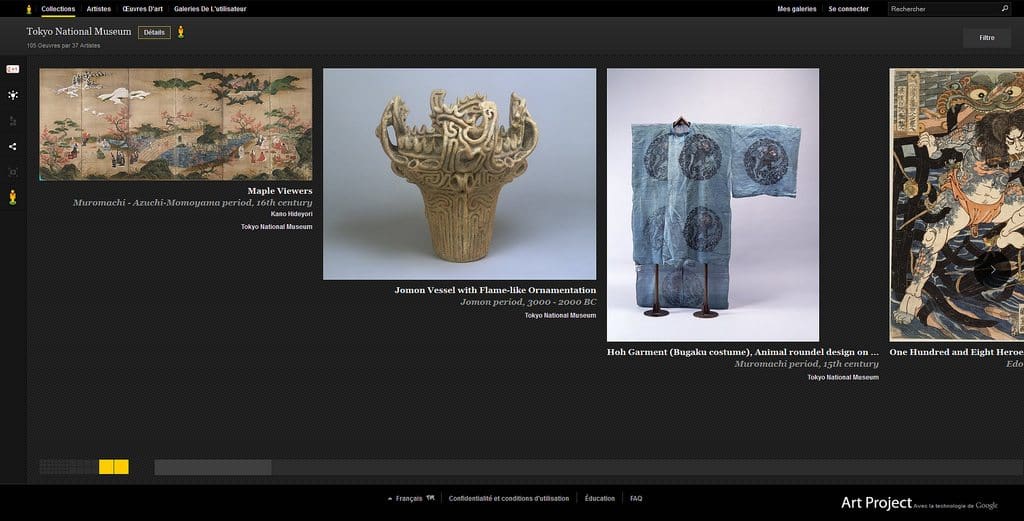
Task: Open the Maple Viewers painting thumbnail
Action: tap(176, 124)
